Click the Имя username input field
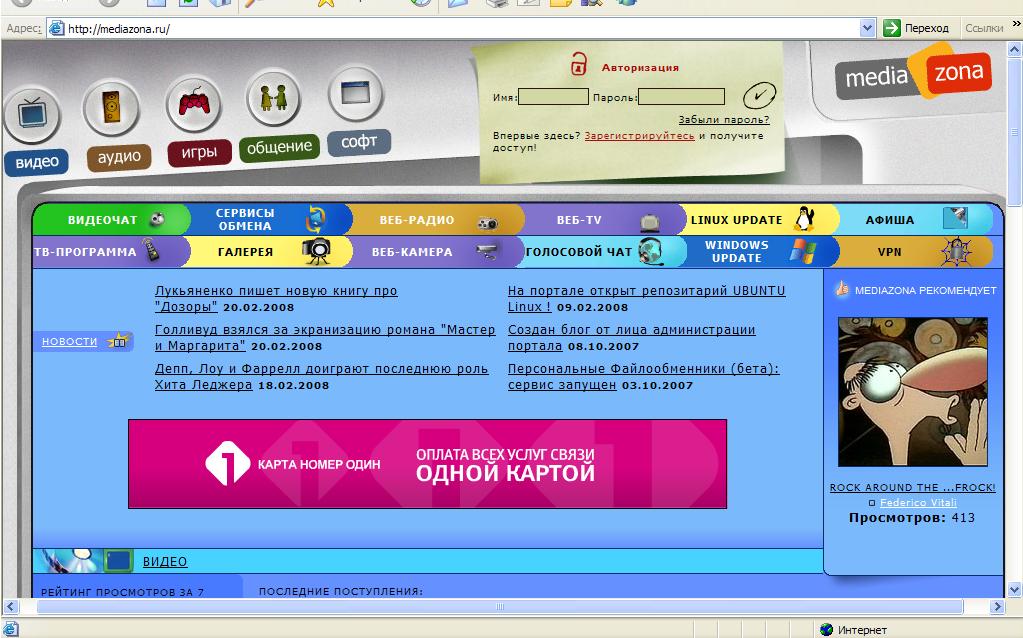1023x638 pixels. click(553, 97)
